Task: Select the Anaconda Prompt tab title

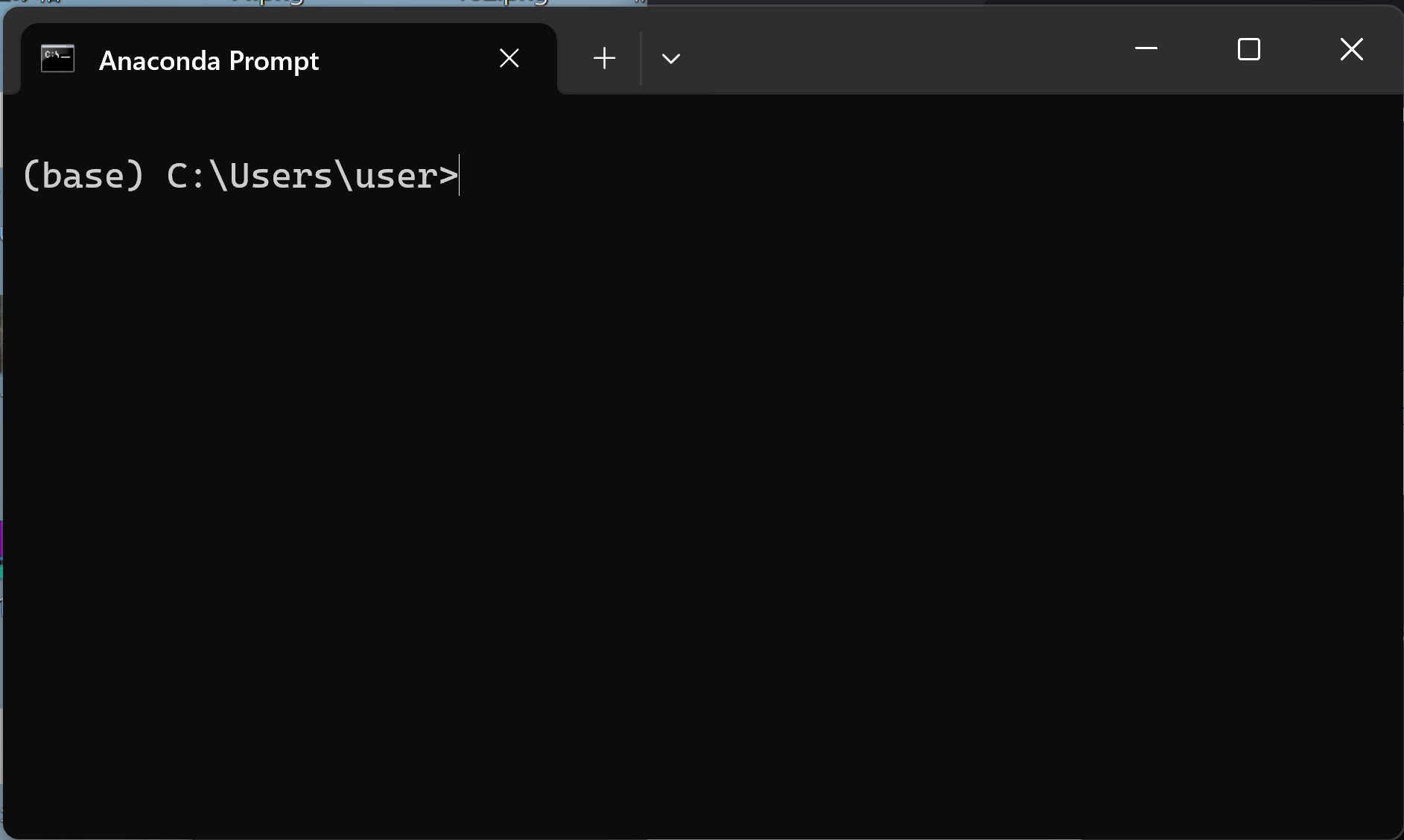Action: [x=209, y=60]
